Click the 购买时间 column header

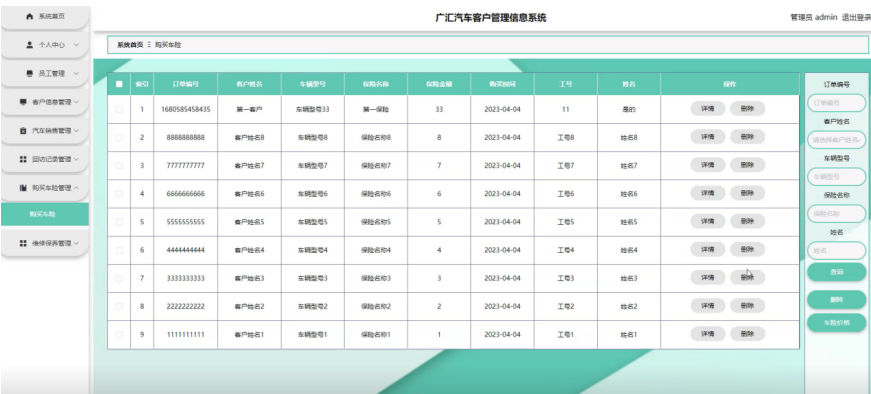pos(502,84)
